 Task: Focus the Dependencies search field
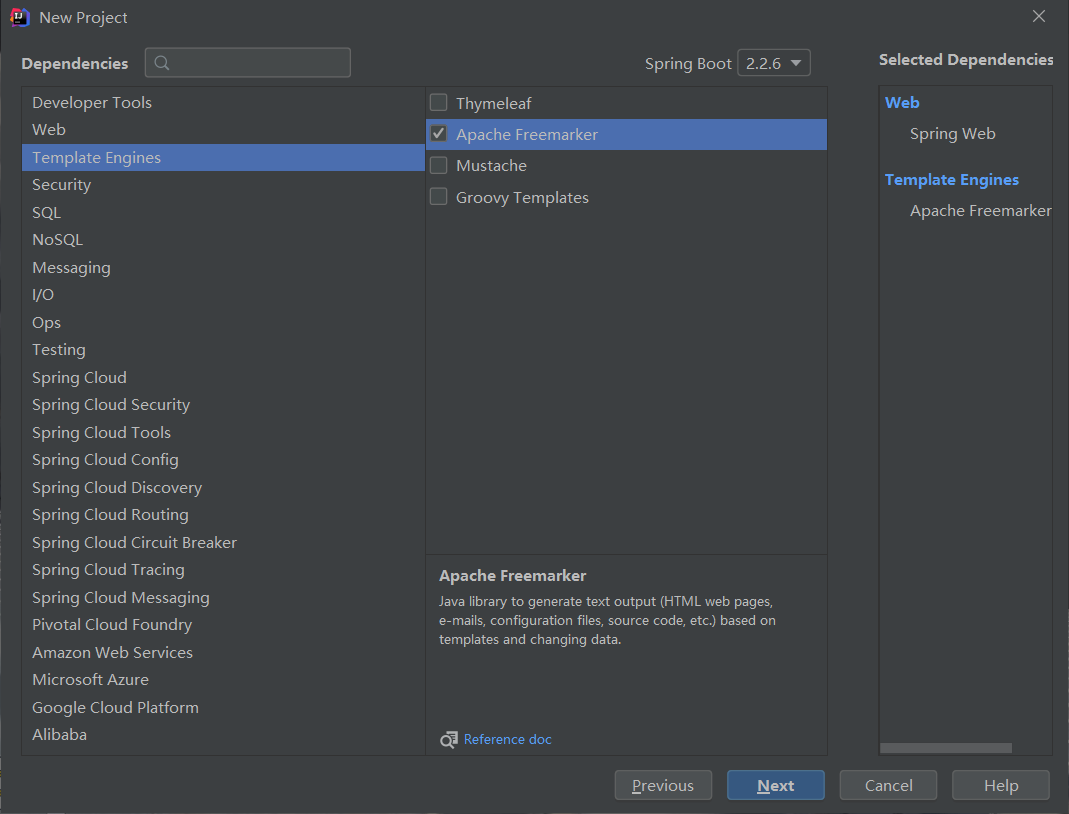247,63
